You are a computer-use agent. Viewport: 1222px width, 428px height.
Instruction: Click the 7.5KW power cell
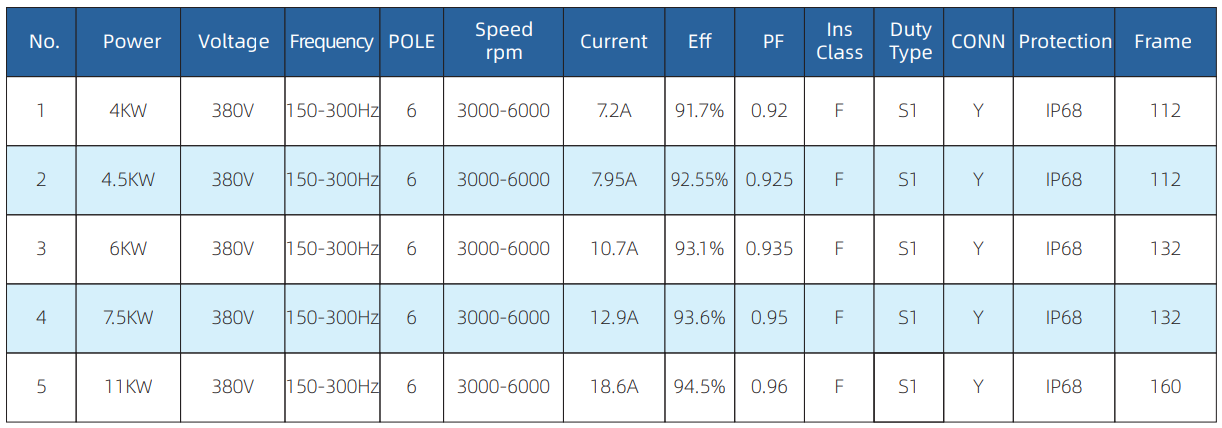click(x=128, y=318)
